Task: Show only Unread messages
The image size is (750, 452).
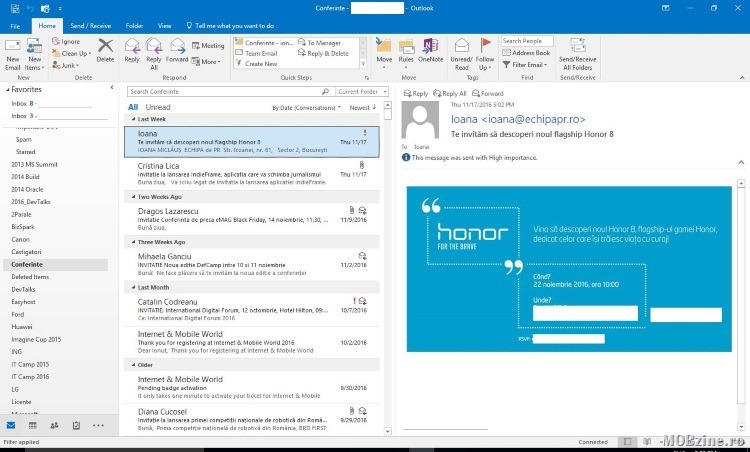Action: pyautogui.click(x=158, y=107)
